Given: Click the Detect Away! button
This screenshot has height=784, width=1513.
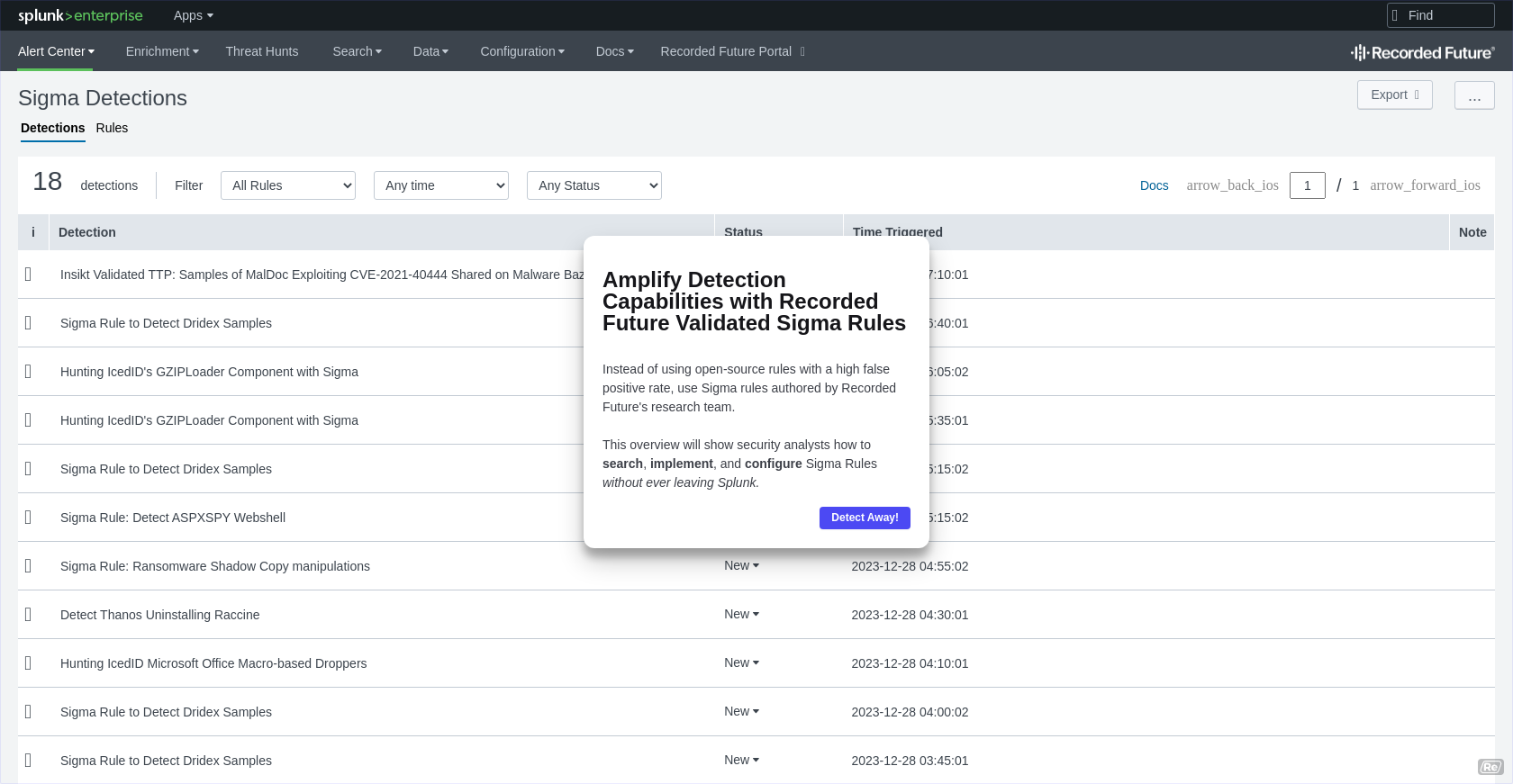Looking at the screenshot, I should (865, 518).
